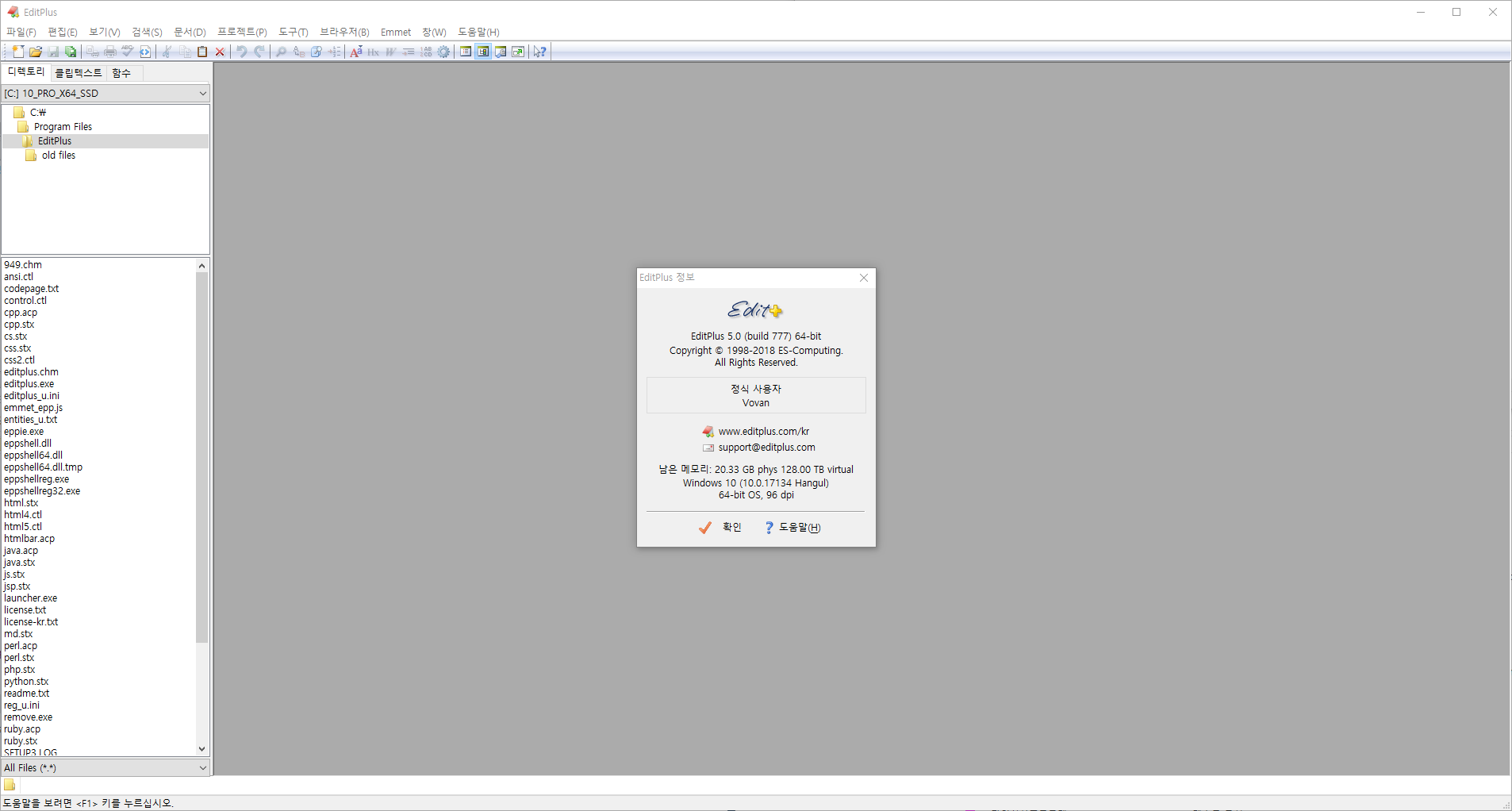Image resolution: width=1512 pixels, height=811 pixels.
Task: Click the Set Font icon
Action: coord(355,52)
